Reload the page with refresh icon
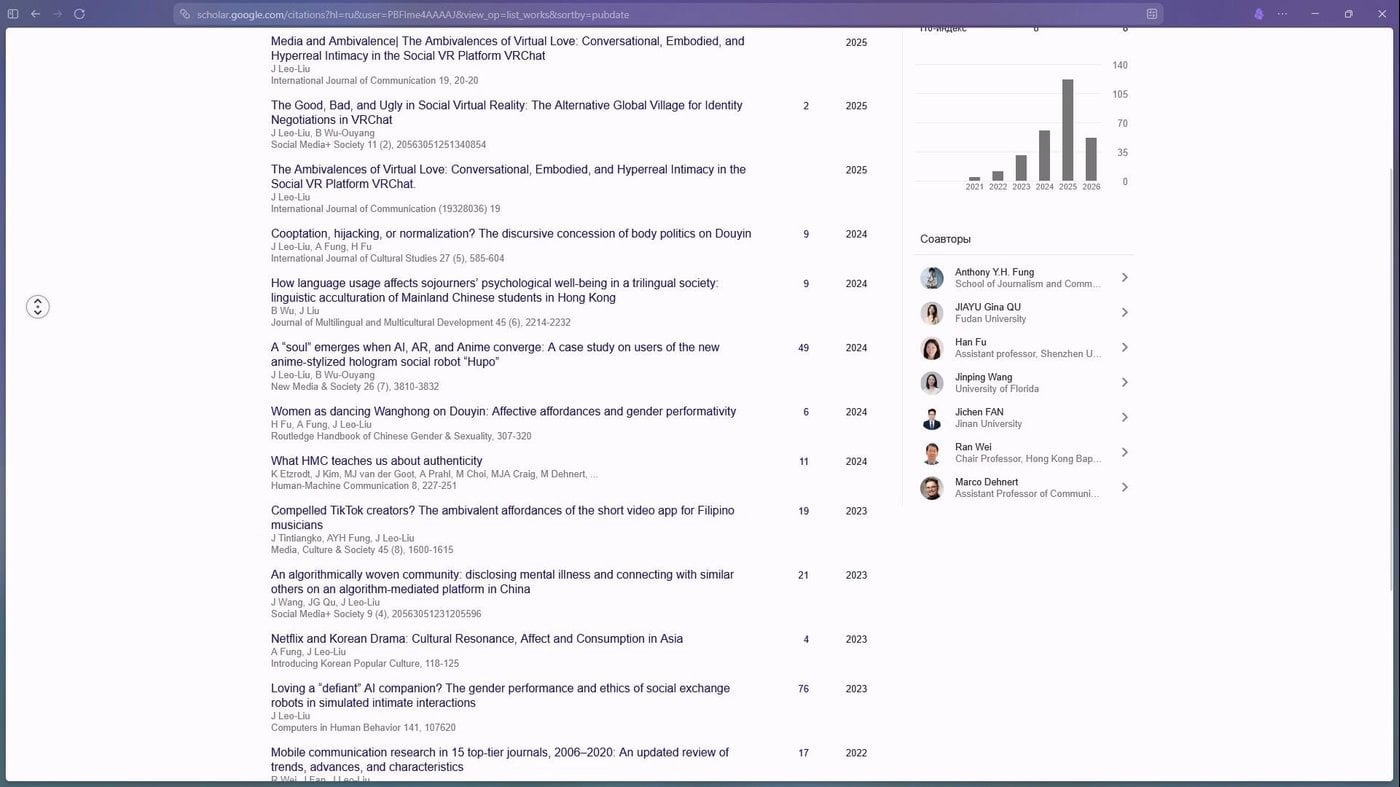The width and height of the screenshot is (1400, 787). (79, 14)
